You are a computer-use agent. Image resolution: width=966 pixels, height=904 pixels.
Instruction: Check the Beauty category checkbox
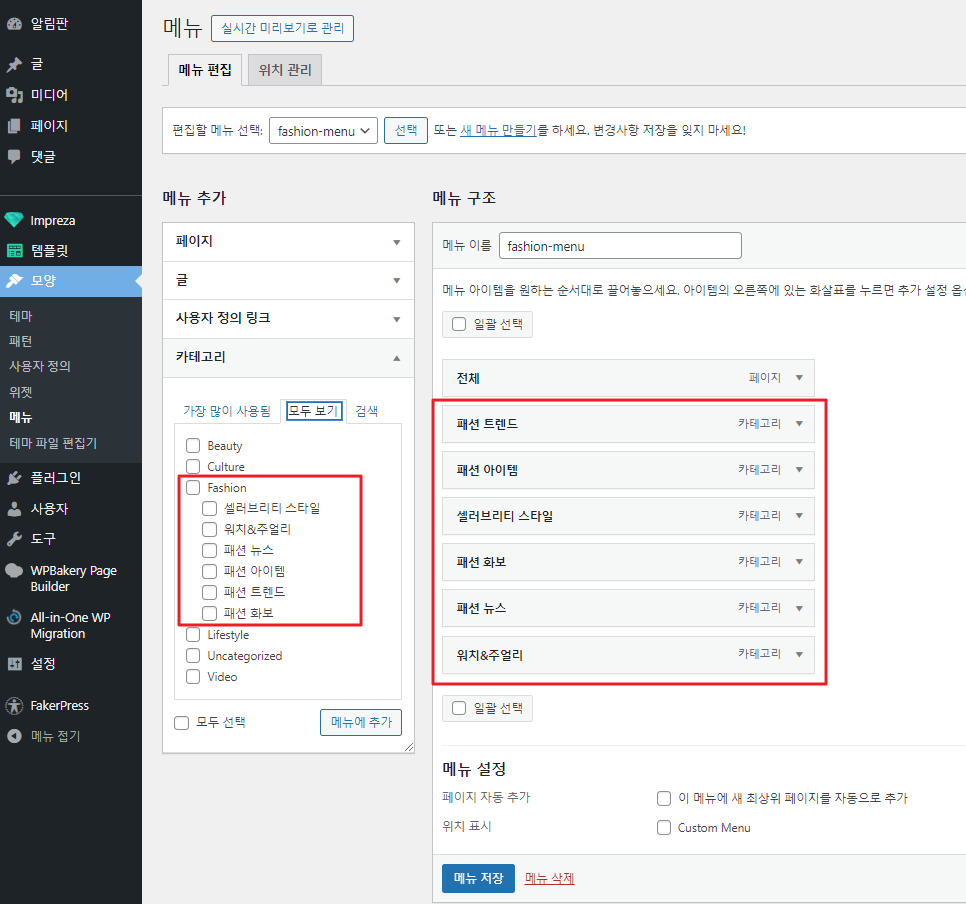(x=193, y=446)
